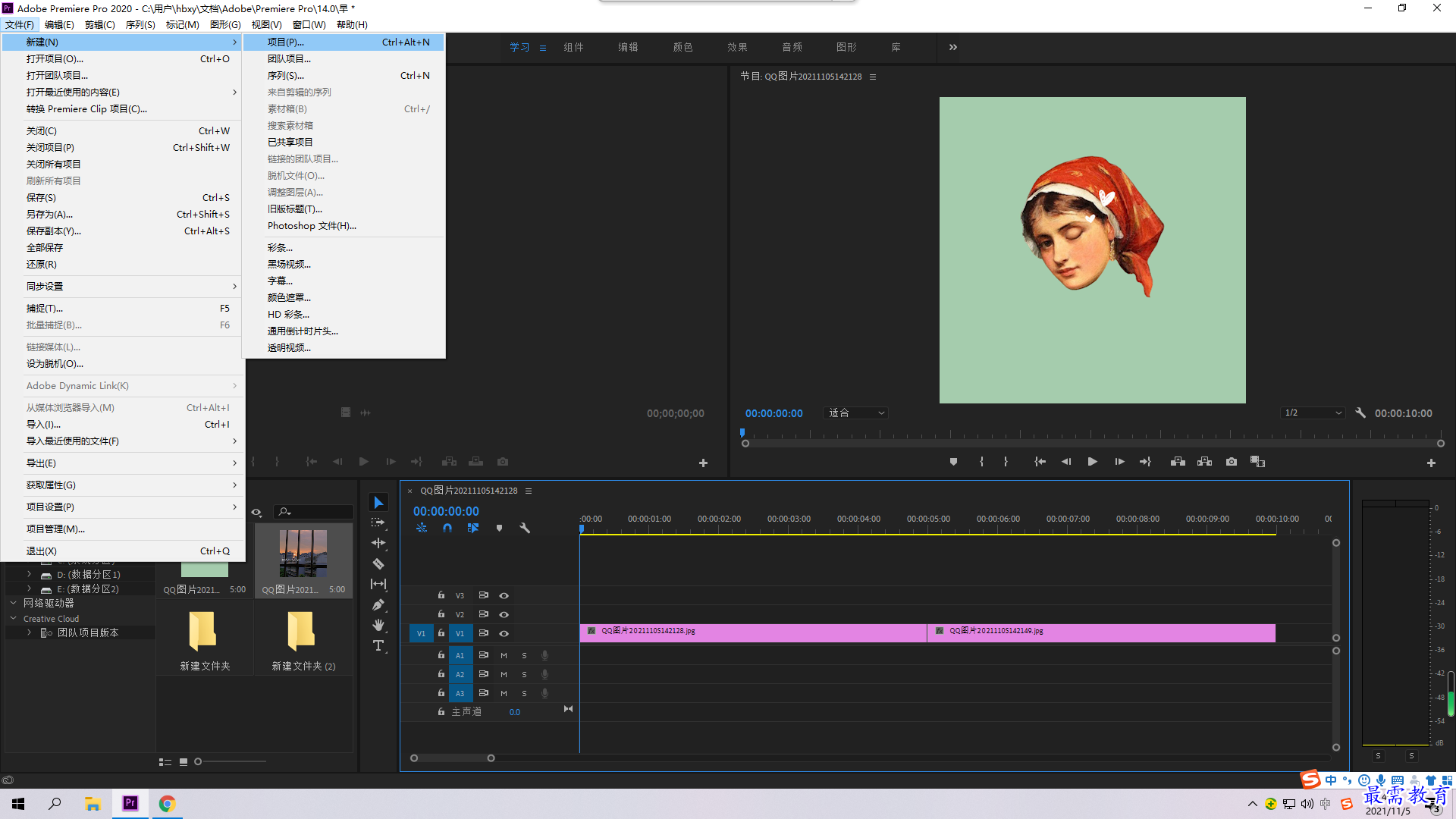The image size is (1456, 819).
Task: Select the sunset image thumbnail in project panel
Action: [303, 554]
